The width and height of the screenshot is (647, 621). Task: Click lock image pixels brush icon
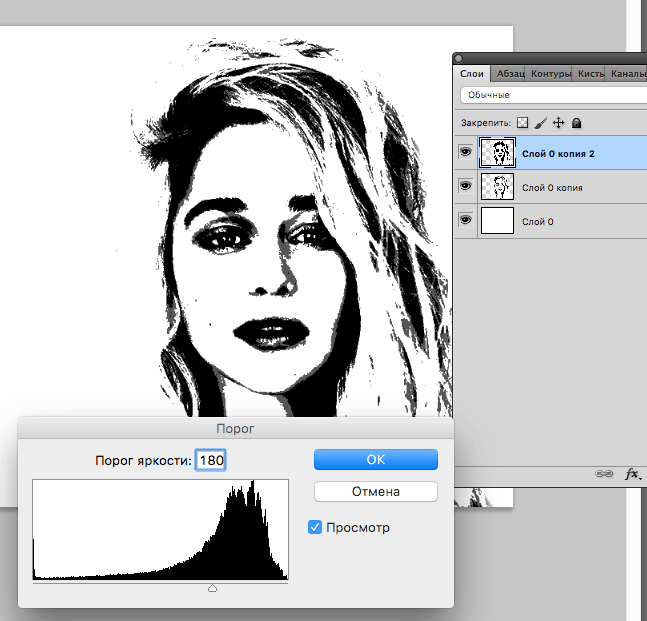pos(540,123)
